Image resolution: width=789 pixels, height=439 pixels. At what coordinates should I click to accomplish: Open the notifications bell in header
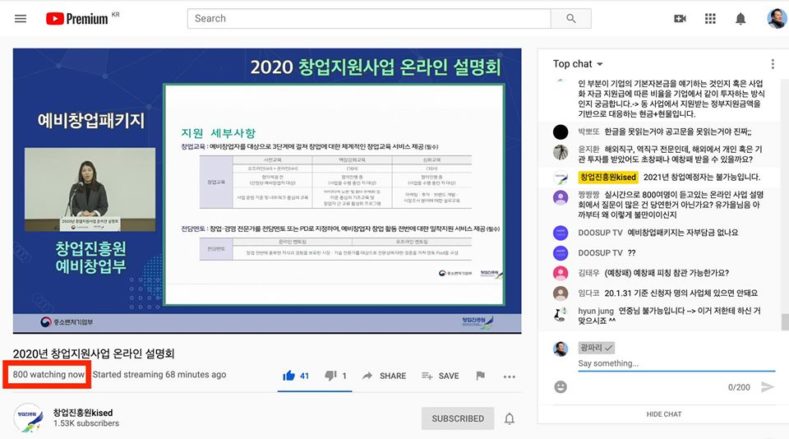pos(741,19)
